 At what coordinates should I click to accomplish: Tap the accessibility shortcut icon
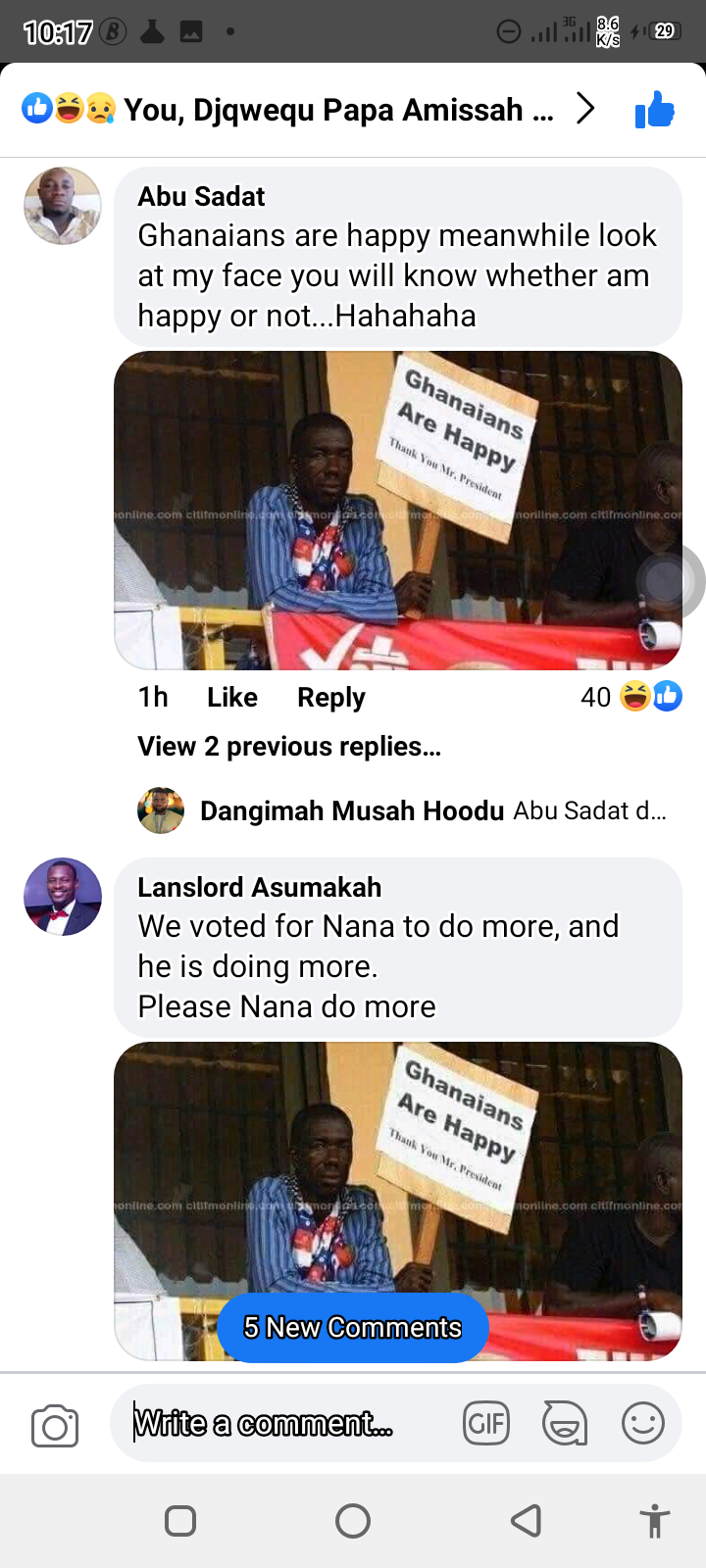click(654, 1521)
